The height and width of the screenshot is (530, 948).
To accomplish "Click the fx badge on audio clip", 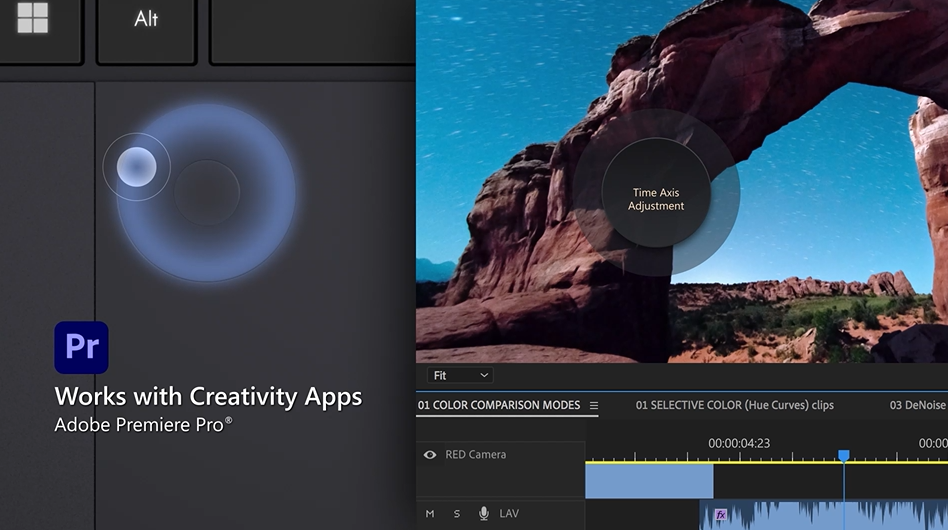I will (x=720, y=515).
